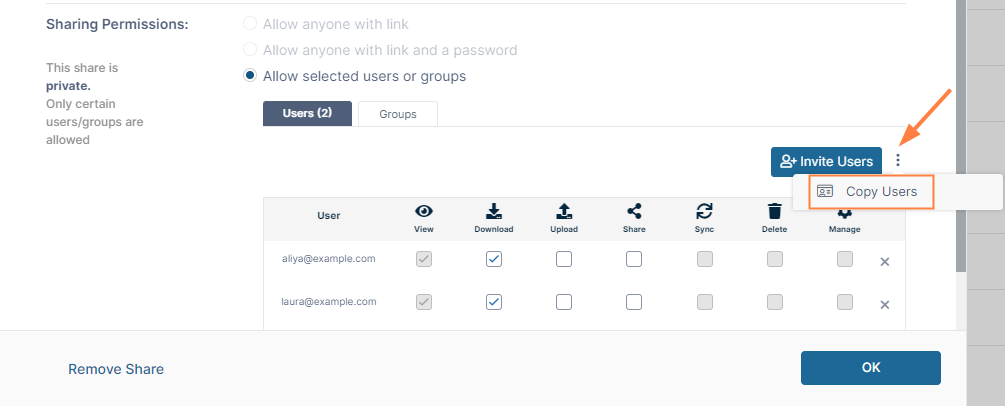Image resolution: width=1005 pixels, height=406 pixels.
Task: Uncheck Download permission for aliya@example.com
Action: coord(494,259)
